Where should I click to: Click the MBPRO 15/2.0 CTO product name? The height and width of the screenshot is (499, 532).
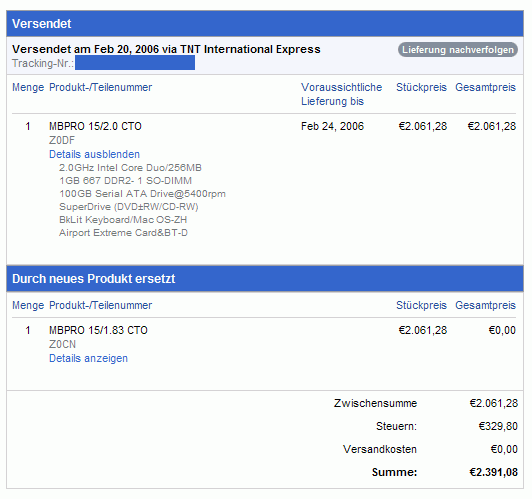95,126
